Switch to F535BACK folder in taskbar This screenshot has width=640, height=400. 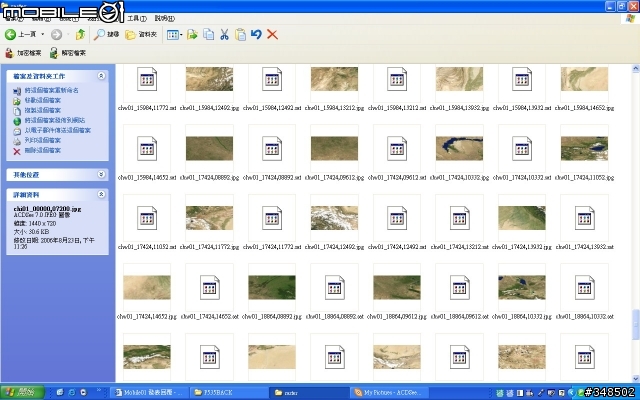tap(229, 393)
